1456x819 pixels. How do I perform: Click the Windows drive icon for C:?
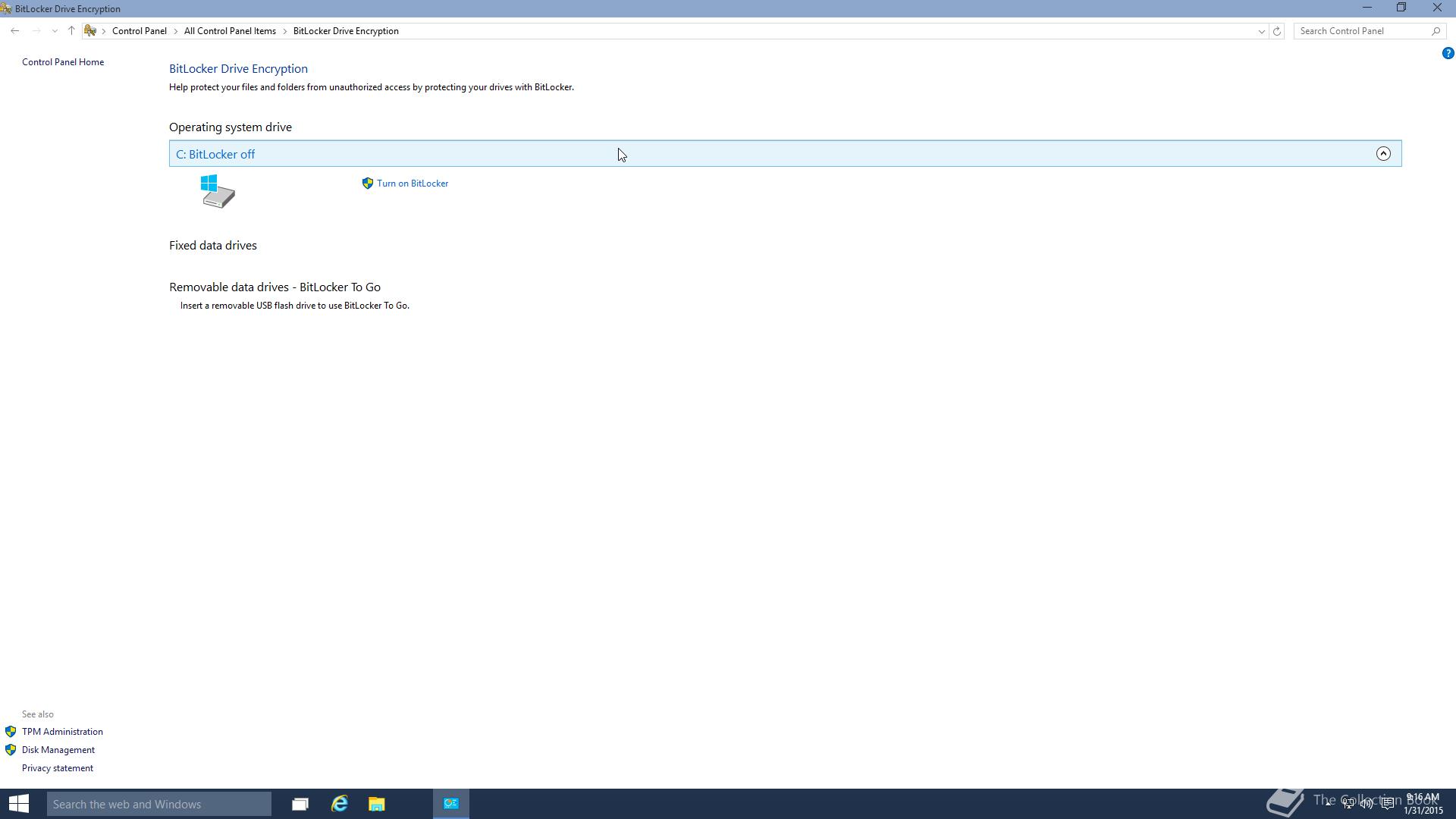[218, 191]
